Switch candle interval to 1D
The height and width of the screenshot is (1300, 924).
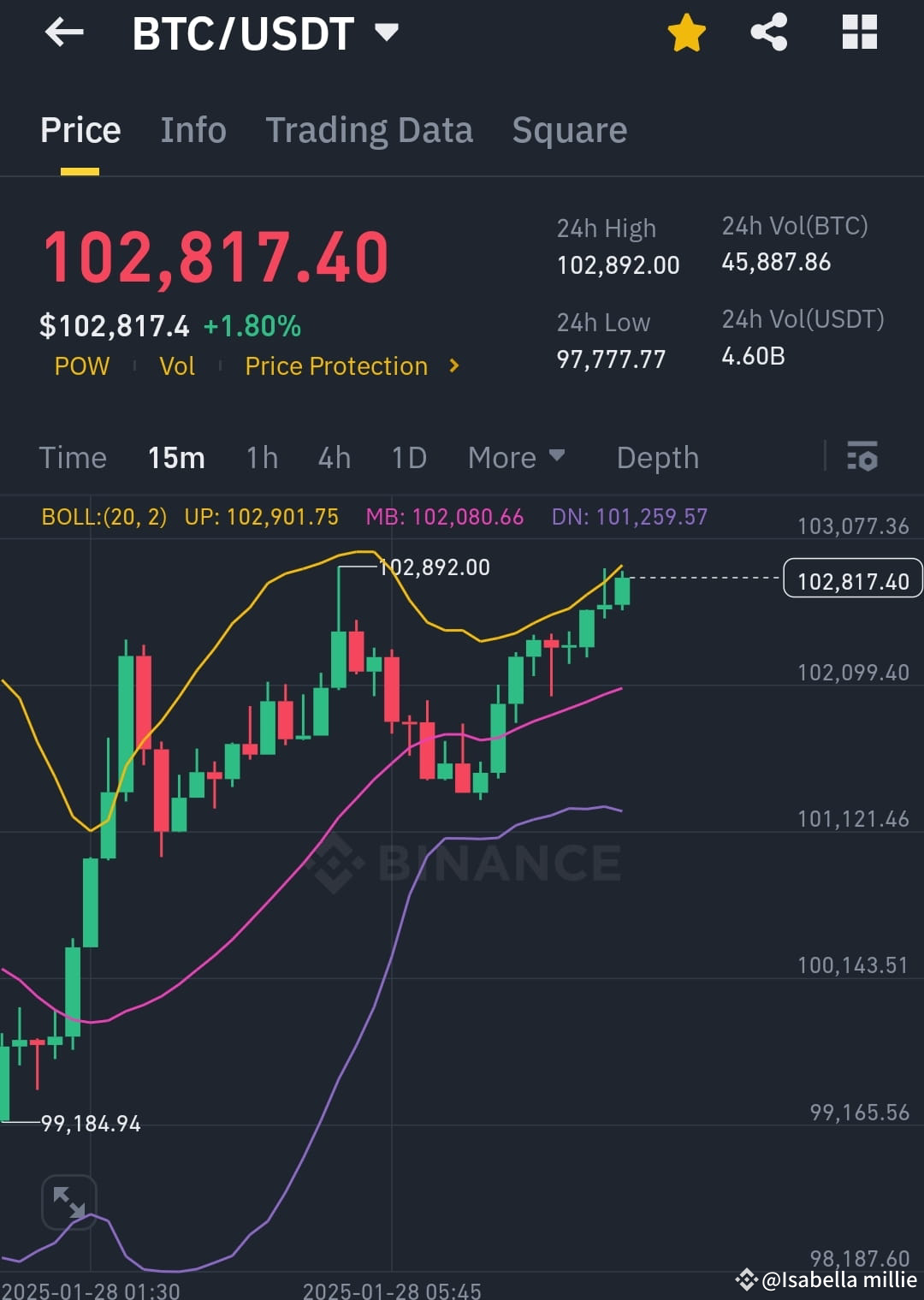point(408,457)
